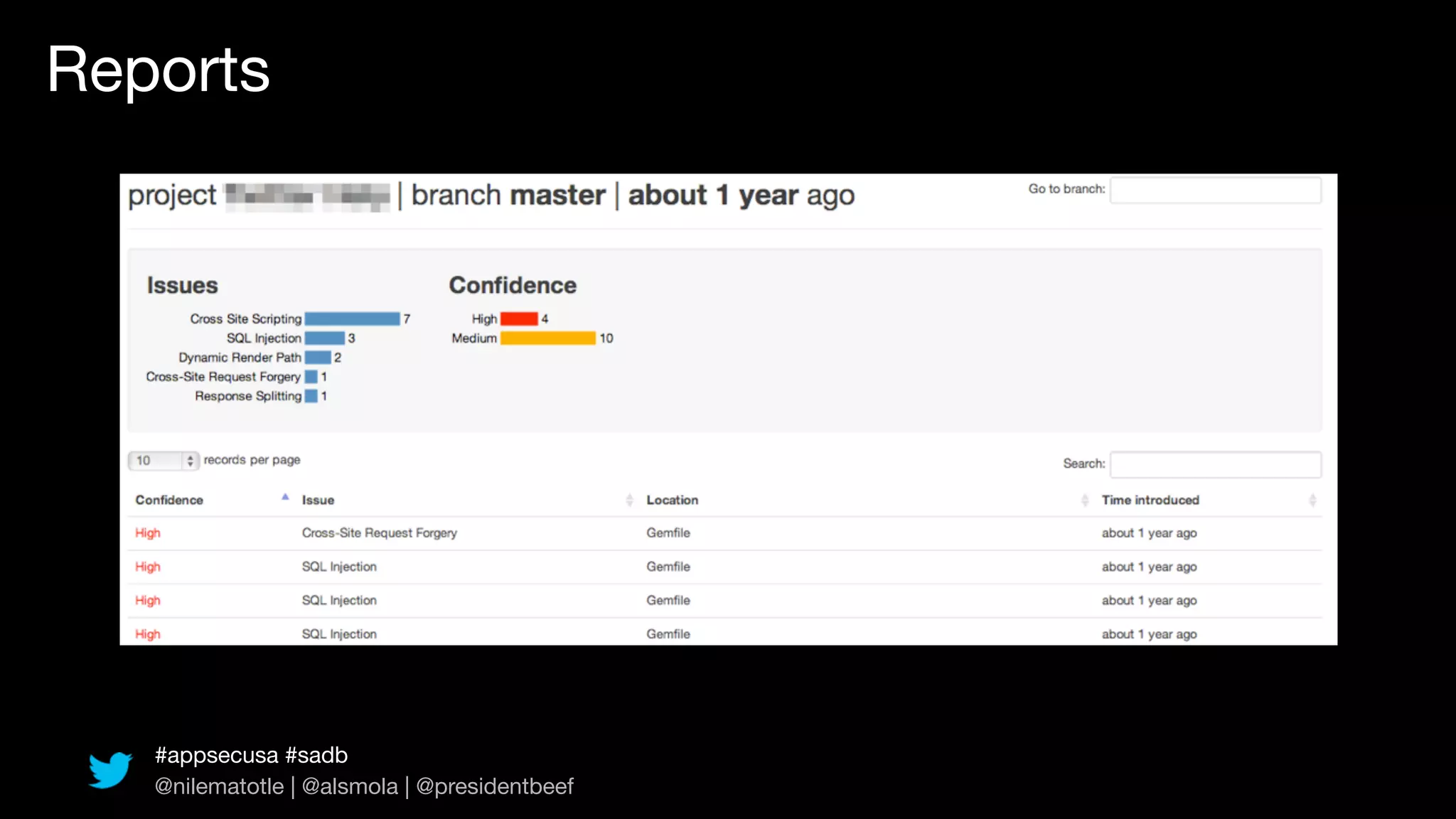
Task: Click the Dynamic Render Path bar
Action: point(318,358)
